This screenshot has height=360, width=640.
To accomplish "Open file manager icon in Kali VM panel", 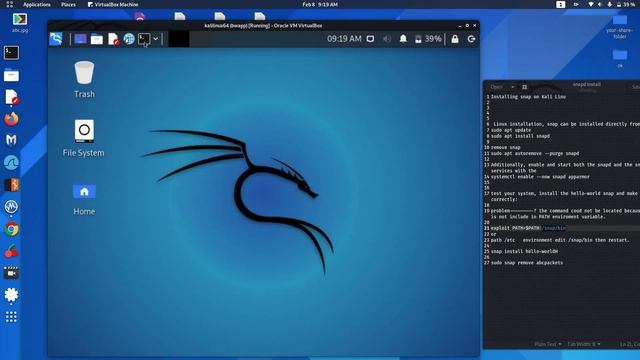I will (x=97, y=39).
